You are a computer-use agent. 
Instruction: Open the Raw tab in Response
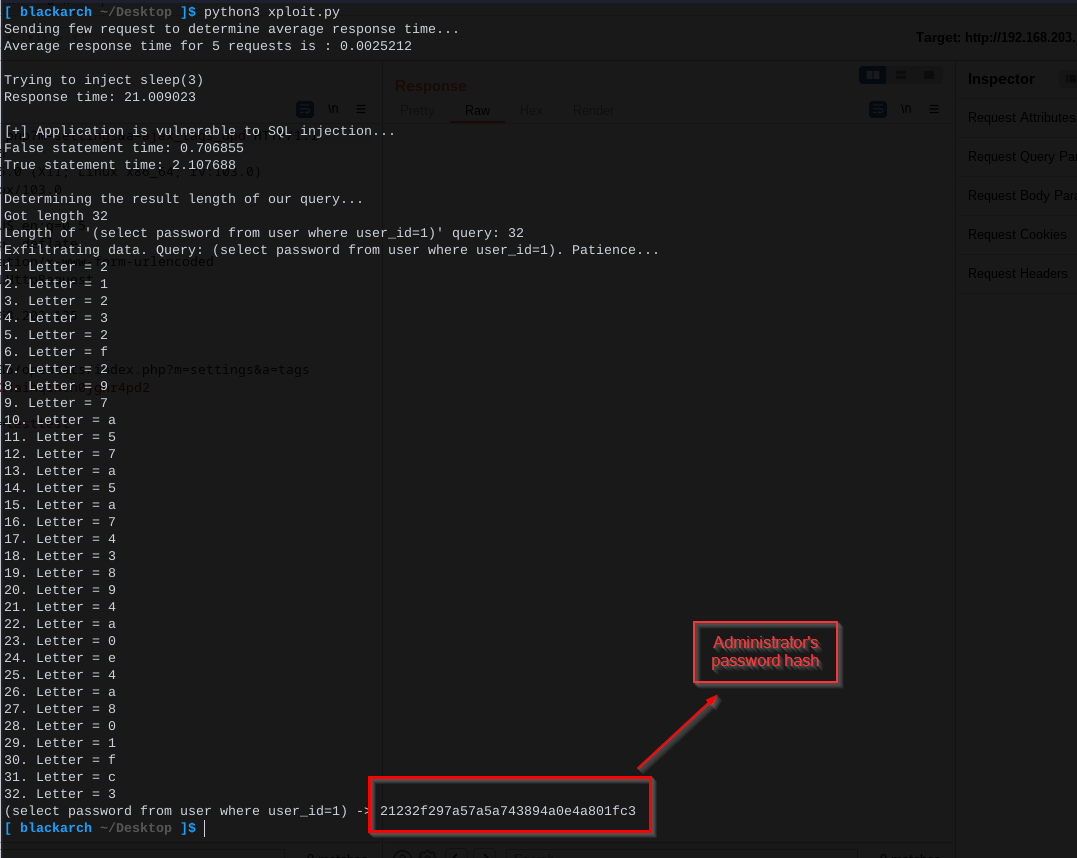pyautogui.click(x=477, y=111)
